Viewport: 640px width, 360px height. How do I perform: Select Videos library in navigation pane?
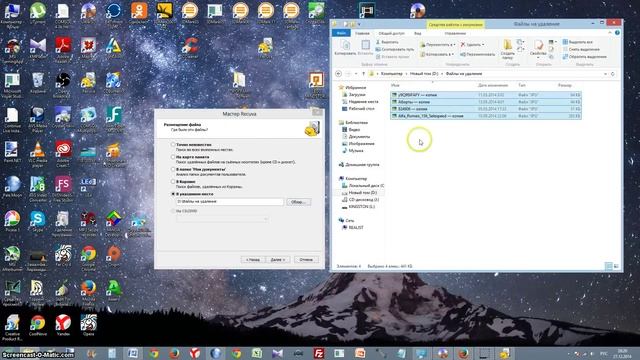pyautogui.click(x=354, y=129)
